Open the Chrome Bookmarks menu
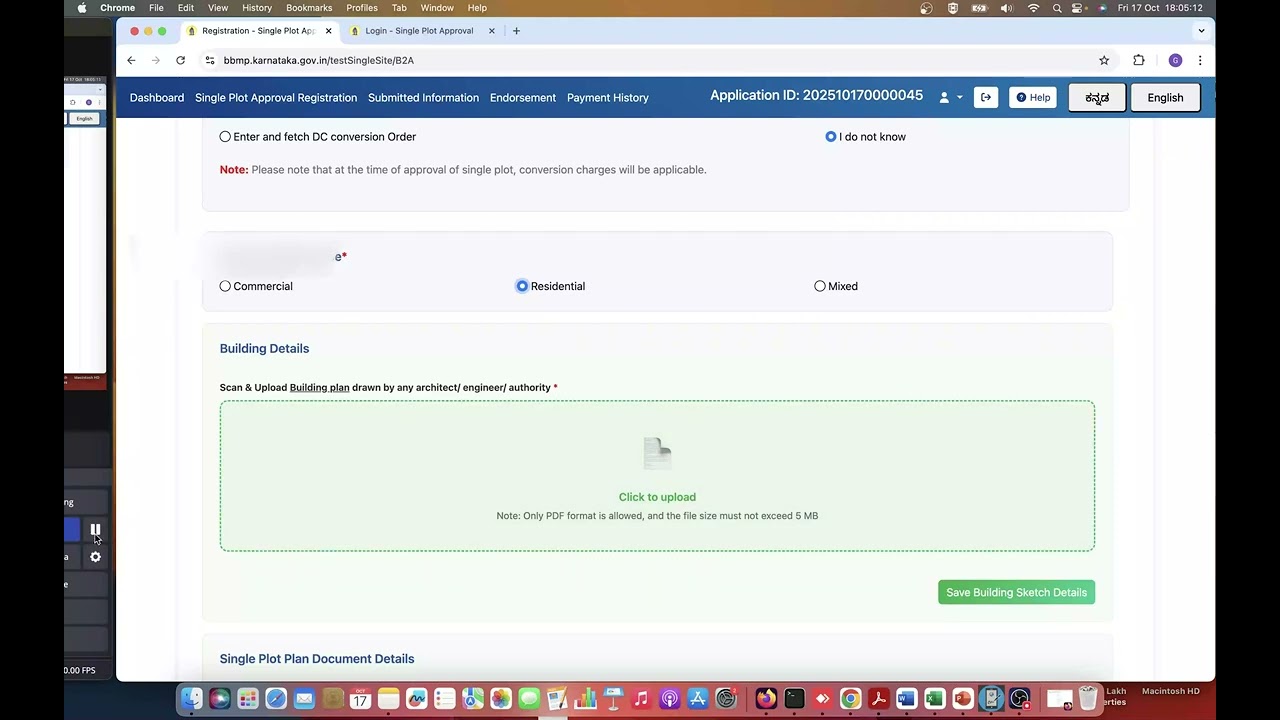The height and width of the screenshot is (720, 1280). (309, 8)
